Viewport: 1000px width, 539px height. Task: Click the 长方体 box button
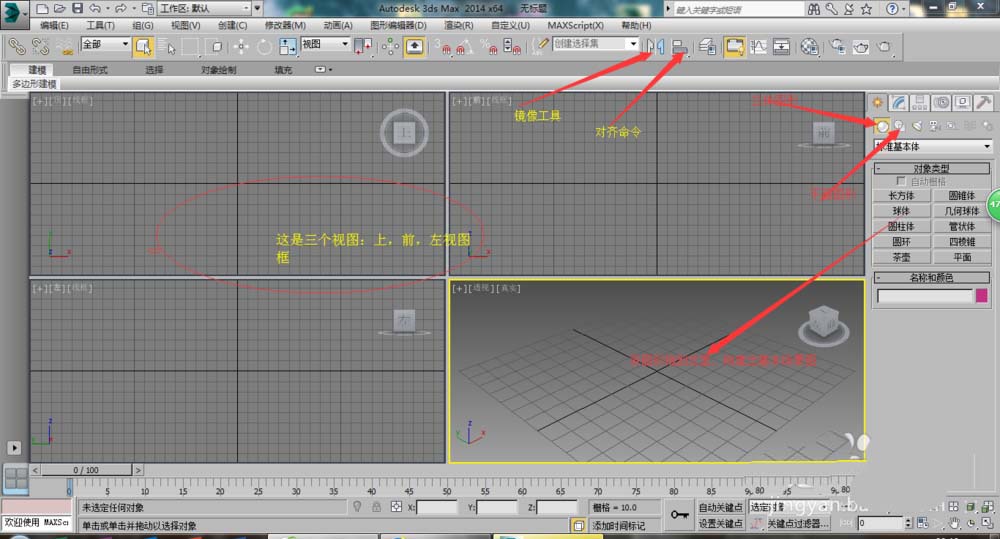tap(901, 196)
